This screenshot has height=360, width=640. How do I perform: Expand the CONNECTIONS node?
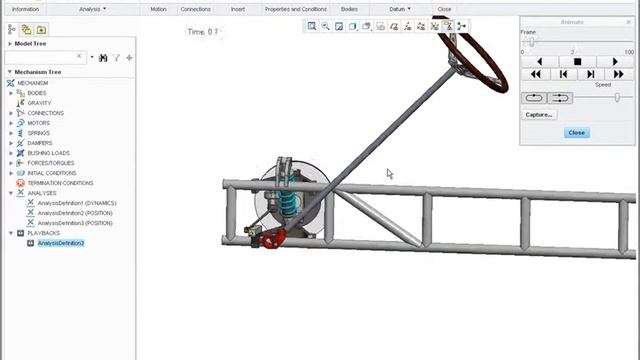pyautogui.click(x=11, y=113)
